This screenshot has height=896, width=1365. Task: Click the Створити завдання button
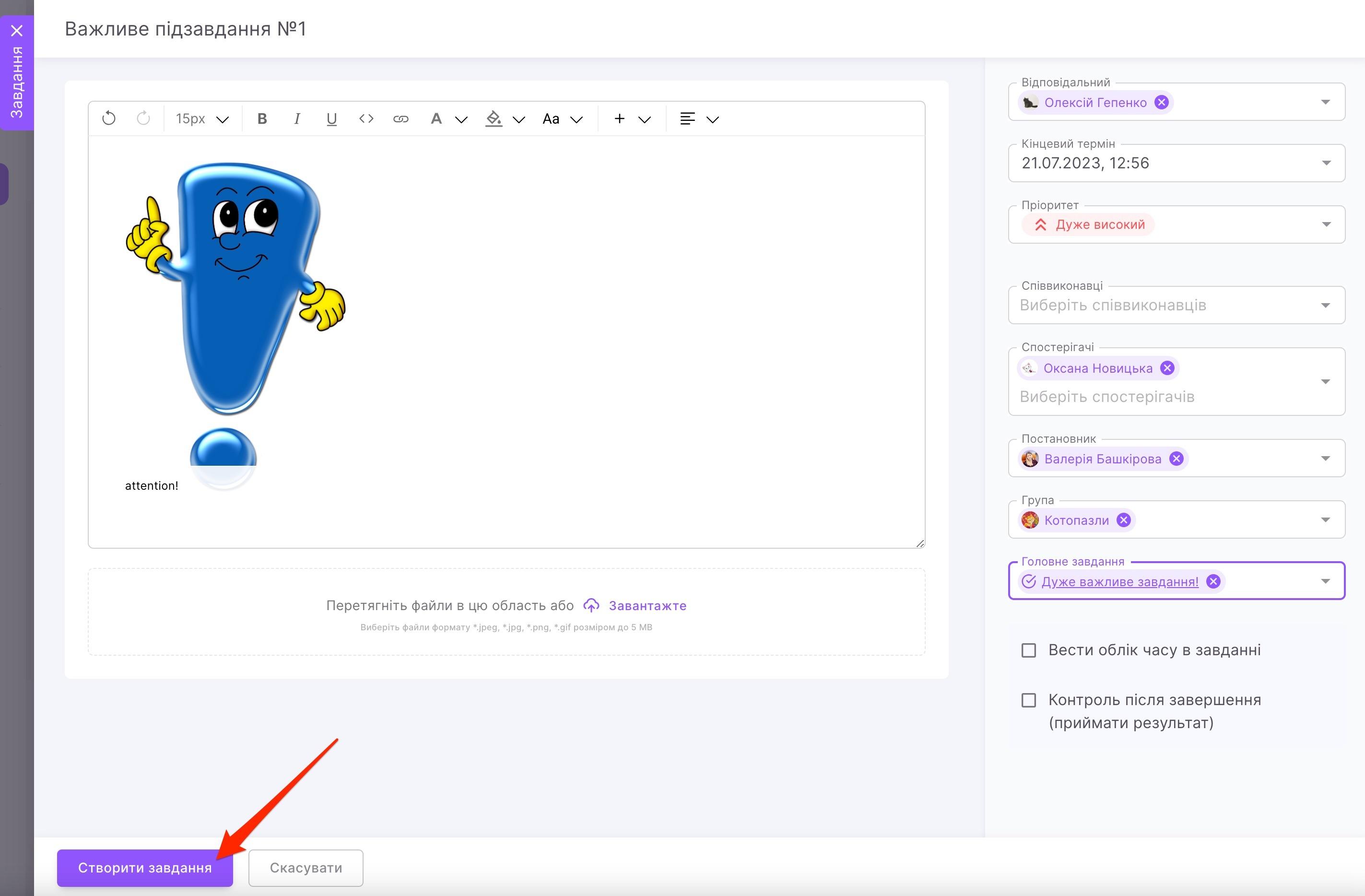(x=144, y=868)
